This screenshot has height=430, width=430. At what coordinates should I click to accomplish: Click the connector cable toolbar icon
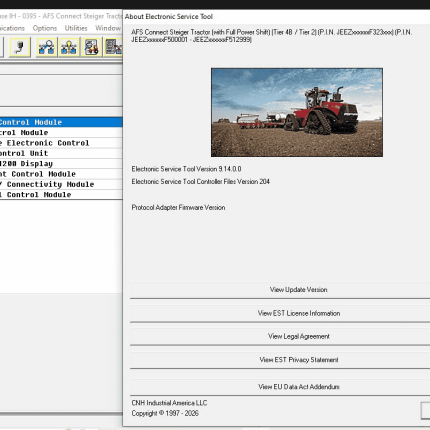(20, 47)
